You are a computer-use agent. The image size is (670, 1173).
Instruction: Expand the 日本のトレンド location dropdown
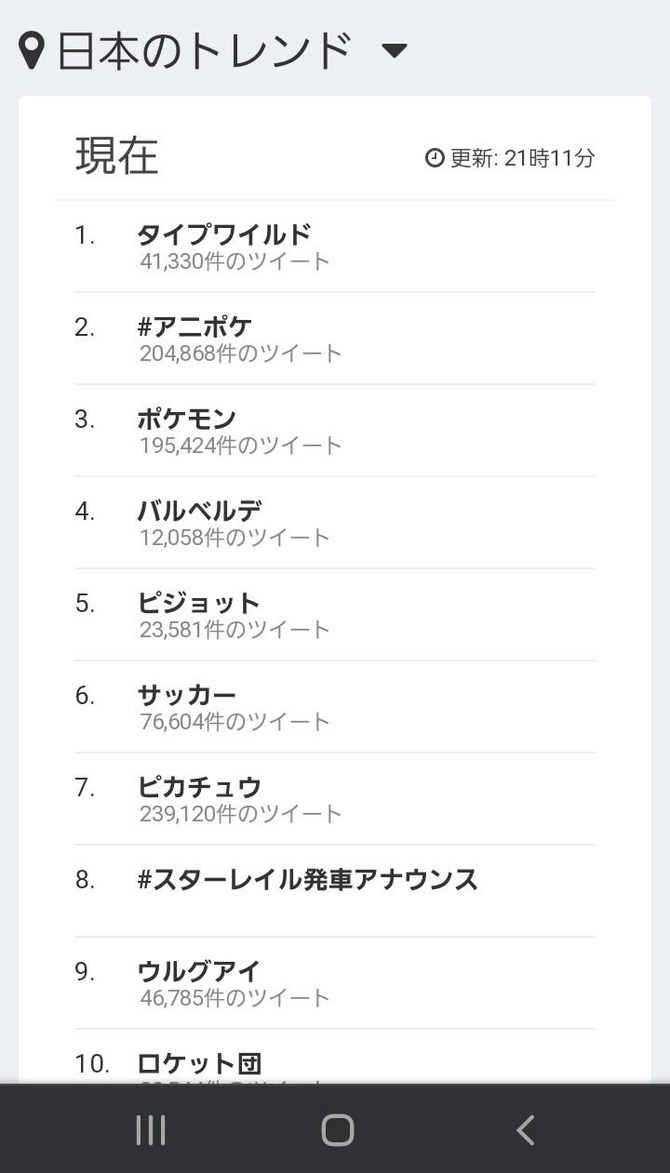[x=394, y=51]
